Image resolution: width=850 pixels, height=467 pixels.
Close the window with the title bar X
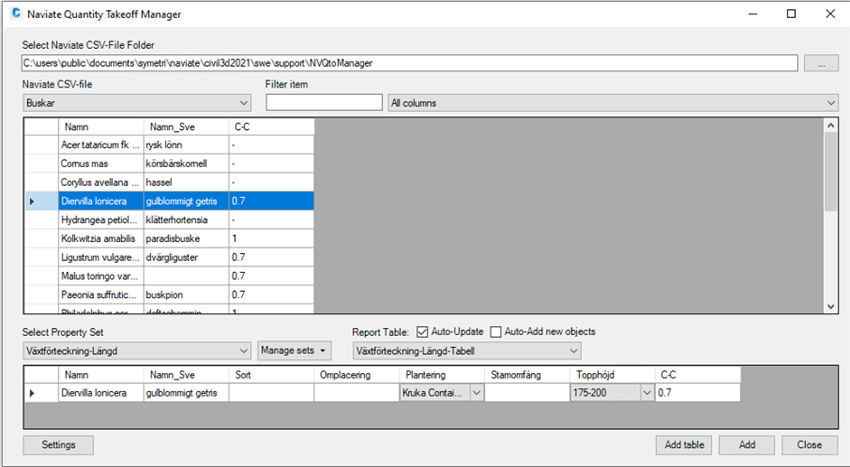tap(830, 14)
